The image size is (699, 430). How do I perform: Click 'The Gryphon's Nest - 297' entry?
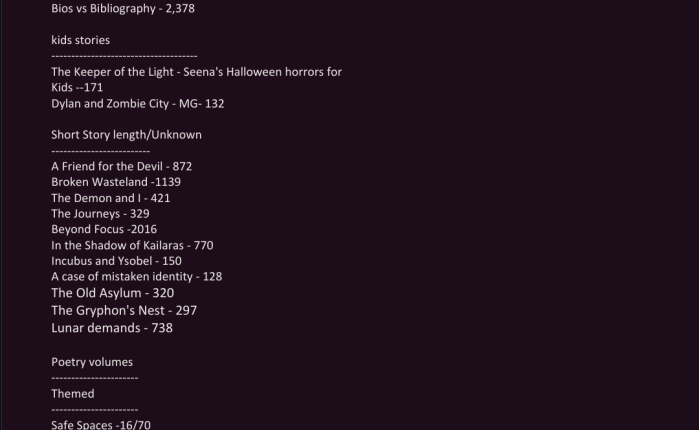(x=124, y=310)
